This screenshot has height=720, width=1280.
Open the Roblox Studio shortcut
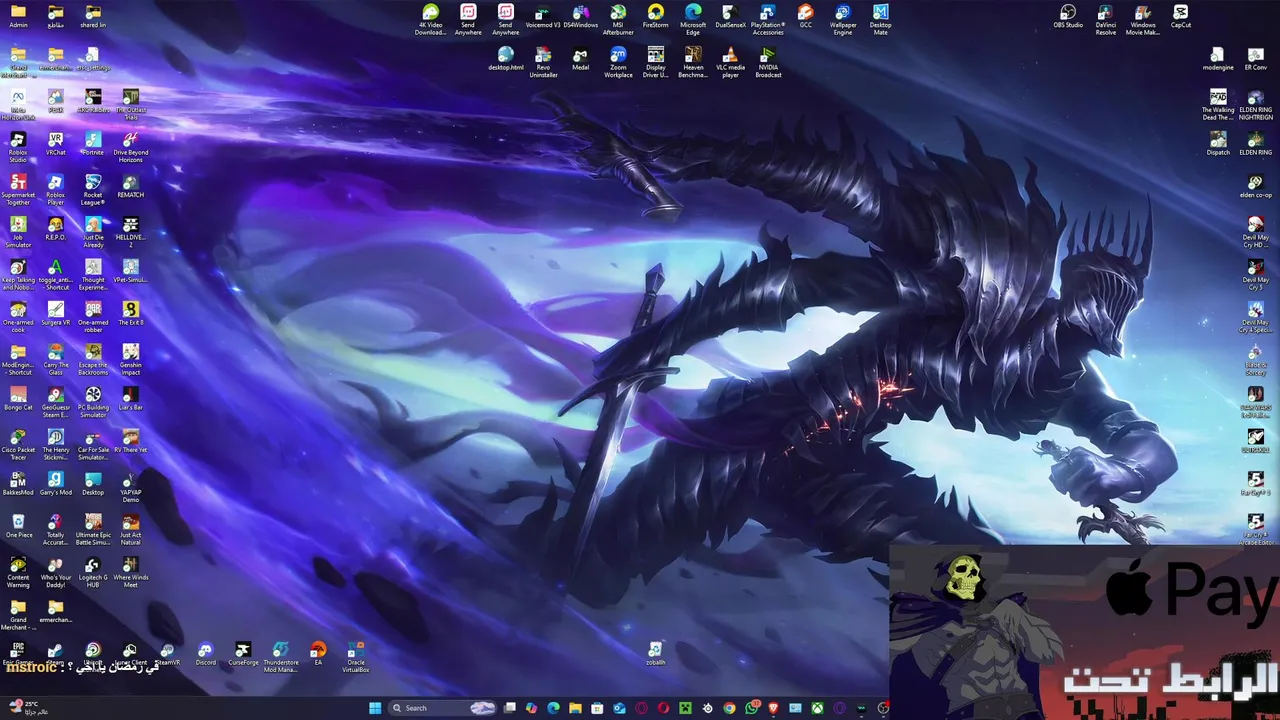(x=18, y=148)
